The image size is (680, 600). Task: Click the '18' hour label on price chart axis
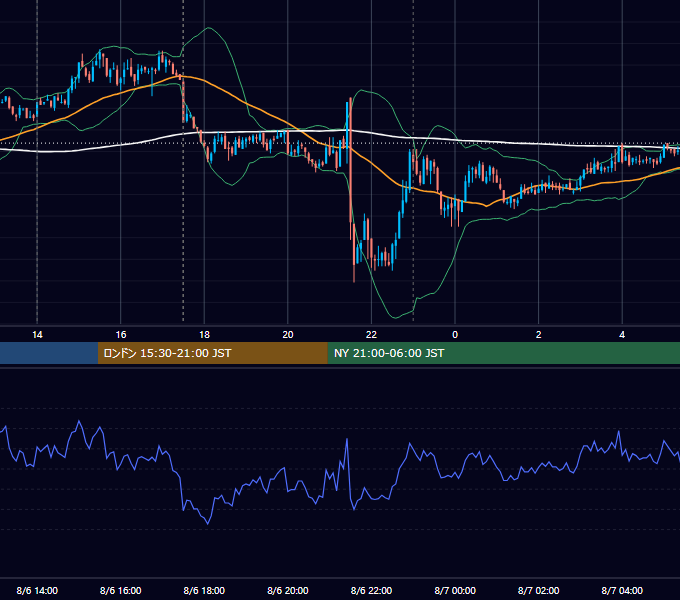click(x=204, y=335)
